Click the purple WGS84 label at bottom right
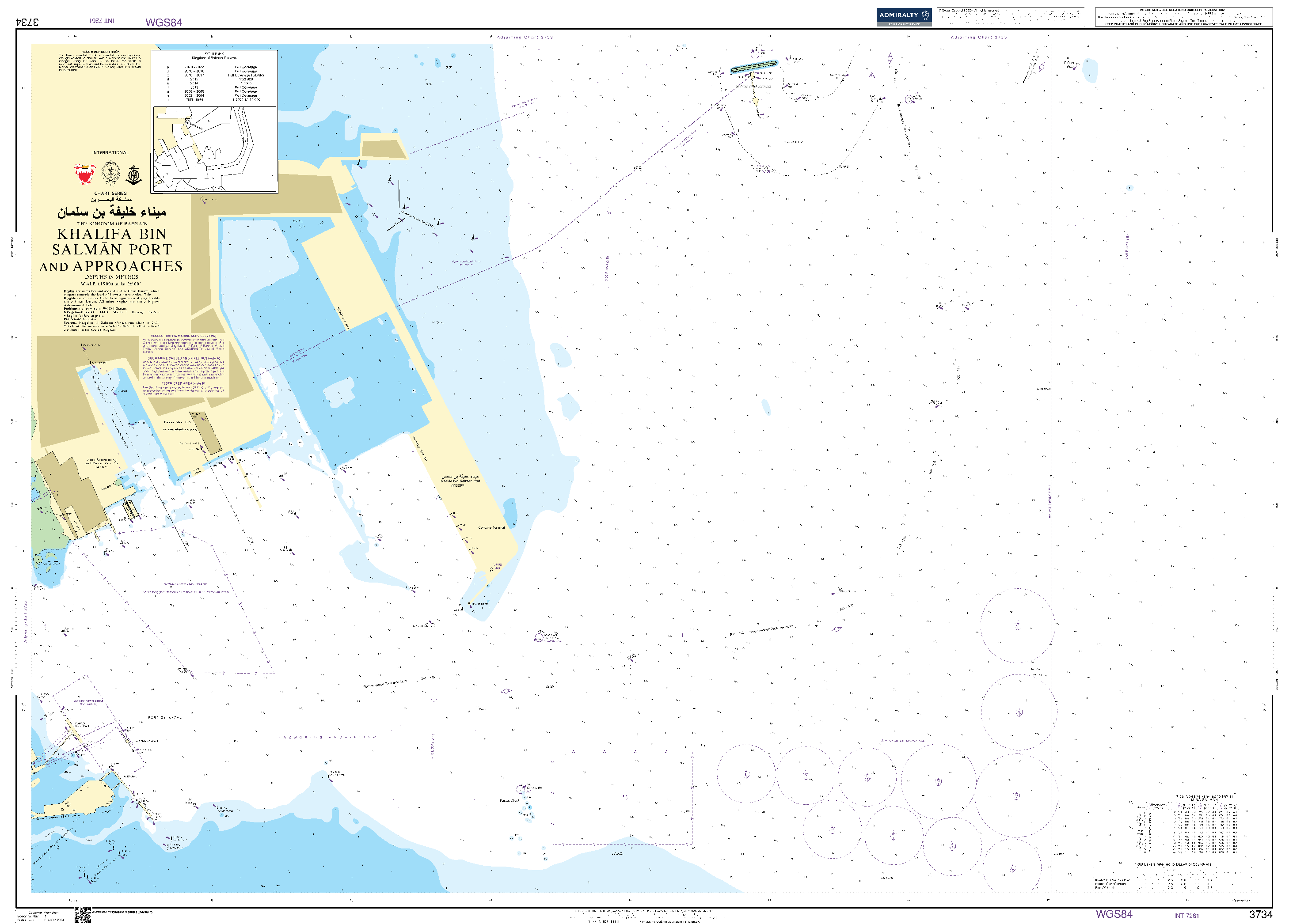 1114,914
